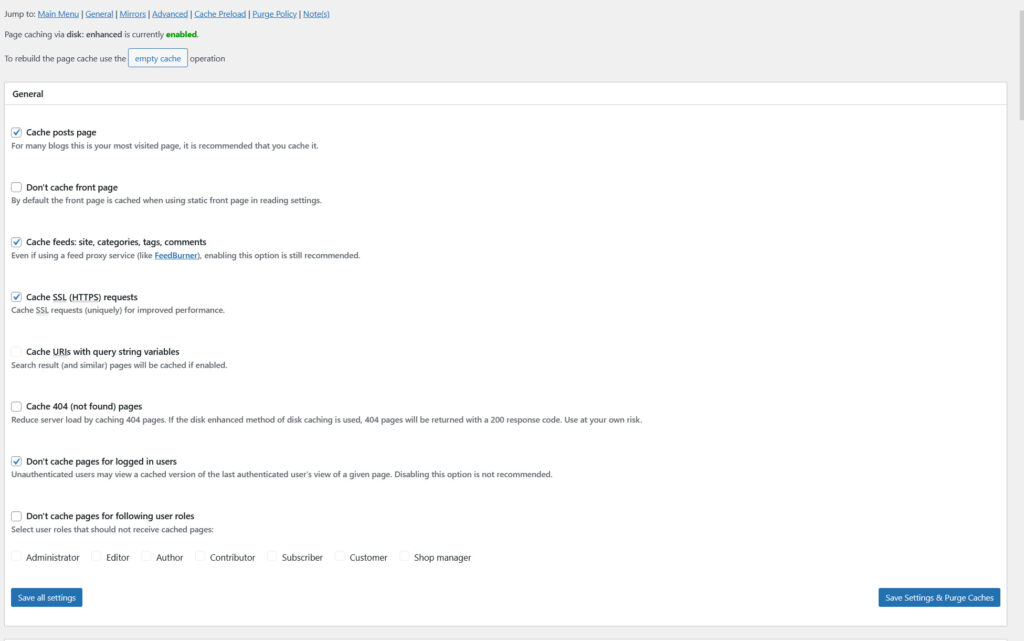The height and width of the screenshot is (641, 1024).
Task: Click 'Select user roles that should not receive' text
Action: [x=112, y=529]
